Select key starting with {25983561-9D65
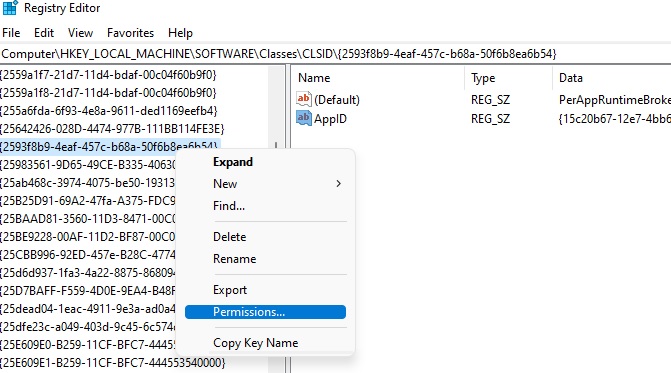This screenshot has height=373, width=671. click(88, 165)
